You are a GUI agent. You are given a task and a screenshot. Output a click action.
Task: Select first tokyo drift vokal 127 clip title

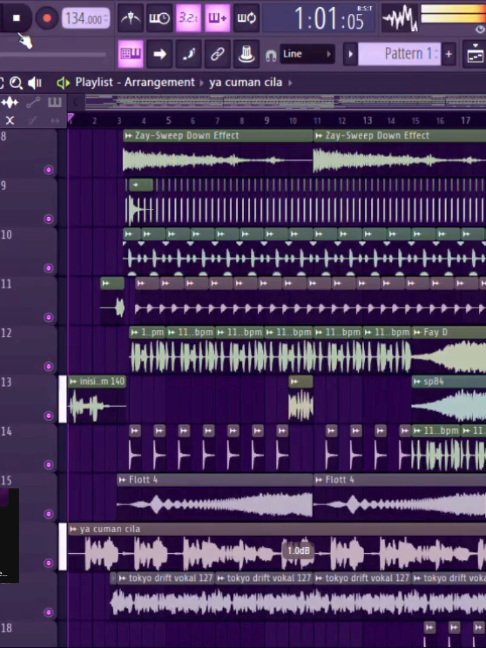171,578
